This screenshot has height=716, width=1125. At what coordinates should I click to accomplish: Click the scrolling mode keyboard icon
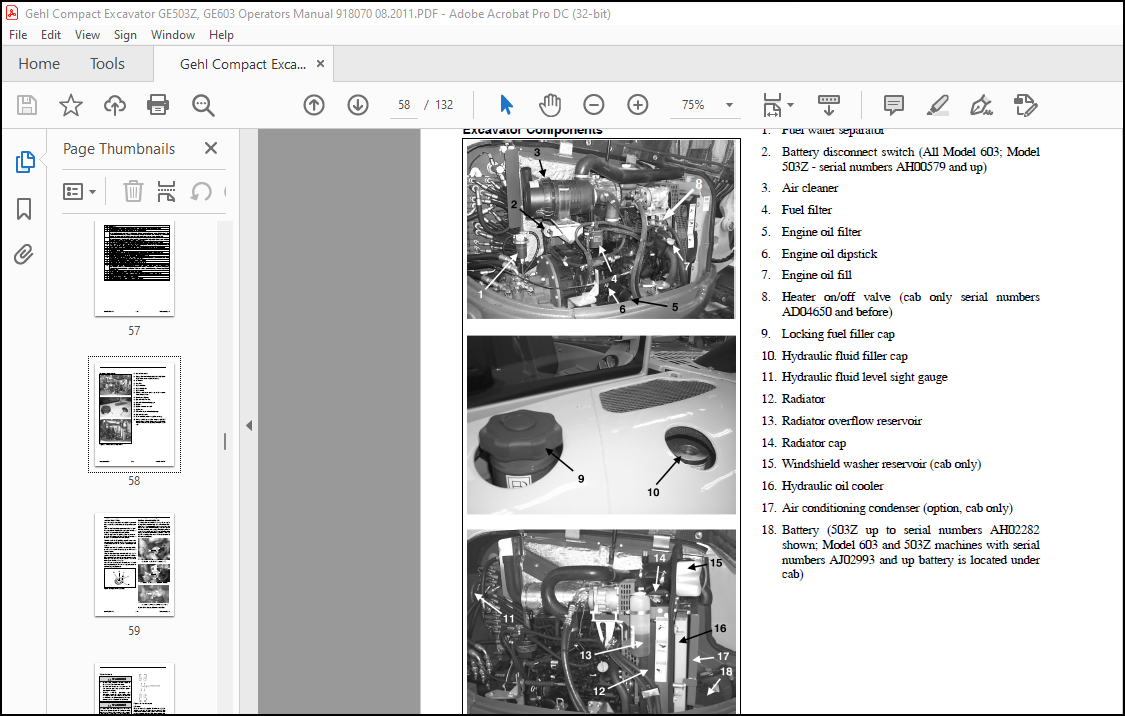(x=829, y=105)
